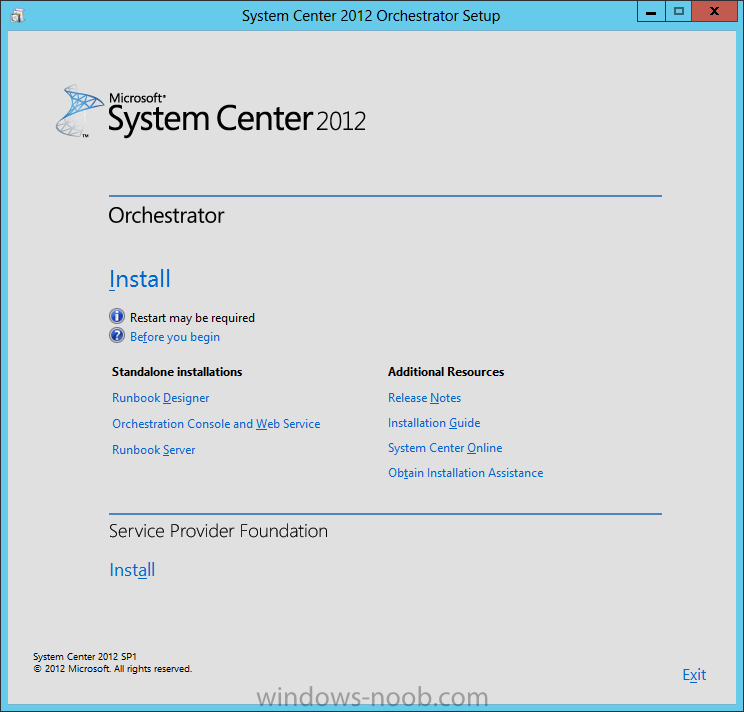Click the System Center 2012 logo
Screen dimensions: 744x712
click(x=211, y=111)
